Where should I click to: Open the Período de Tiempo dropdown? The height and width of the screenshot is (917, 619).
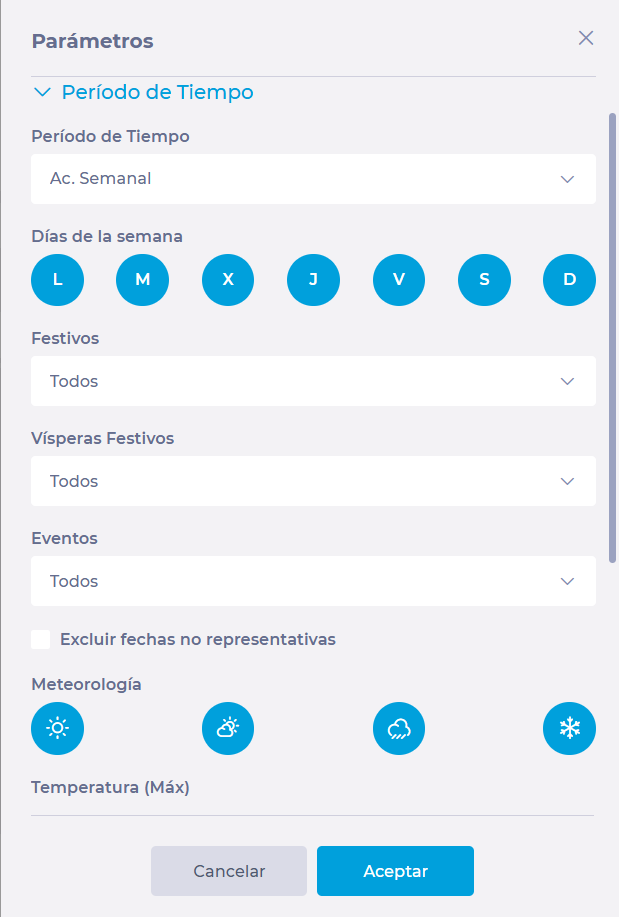(x=313, y=179)
